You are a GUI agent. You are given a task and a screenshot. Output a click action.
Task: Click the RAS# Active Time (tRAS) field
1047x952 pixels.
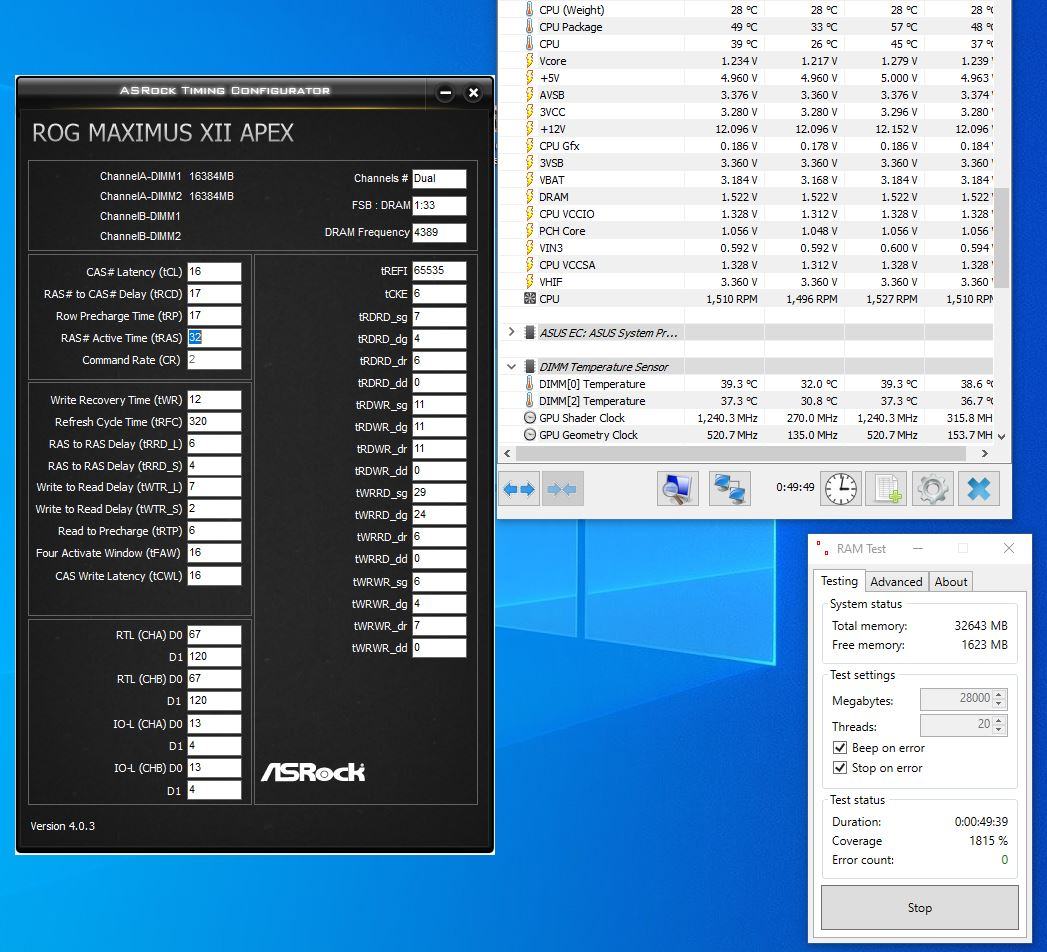point(214,338)
